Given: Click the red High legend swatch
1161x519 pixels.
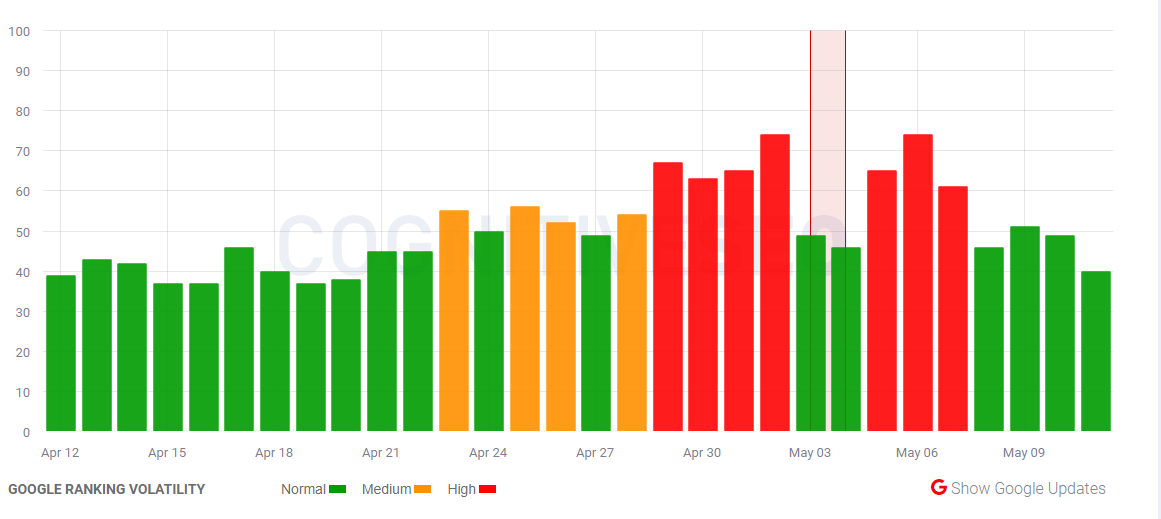Looking at the screenshot, I should click(488, 489).
